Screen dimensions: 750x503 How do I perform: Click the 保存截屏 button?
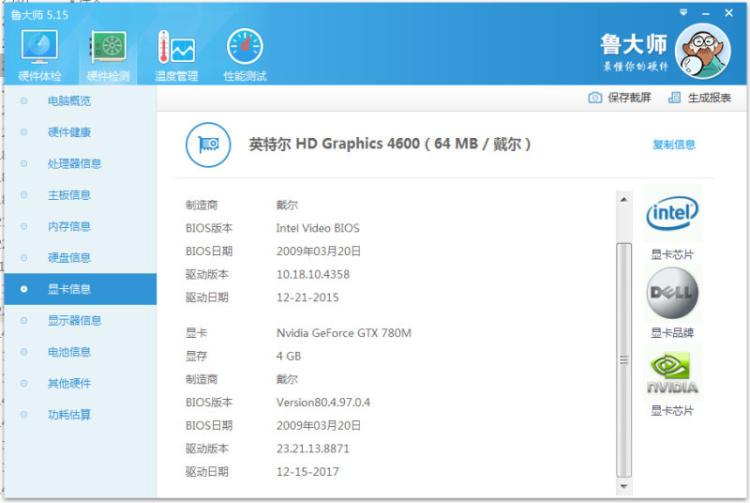coord(619,98)
